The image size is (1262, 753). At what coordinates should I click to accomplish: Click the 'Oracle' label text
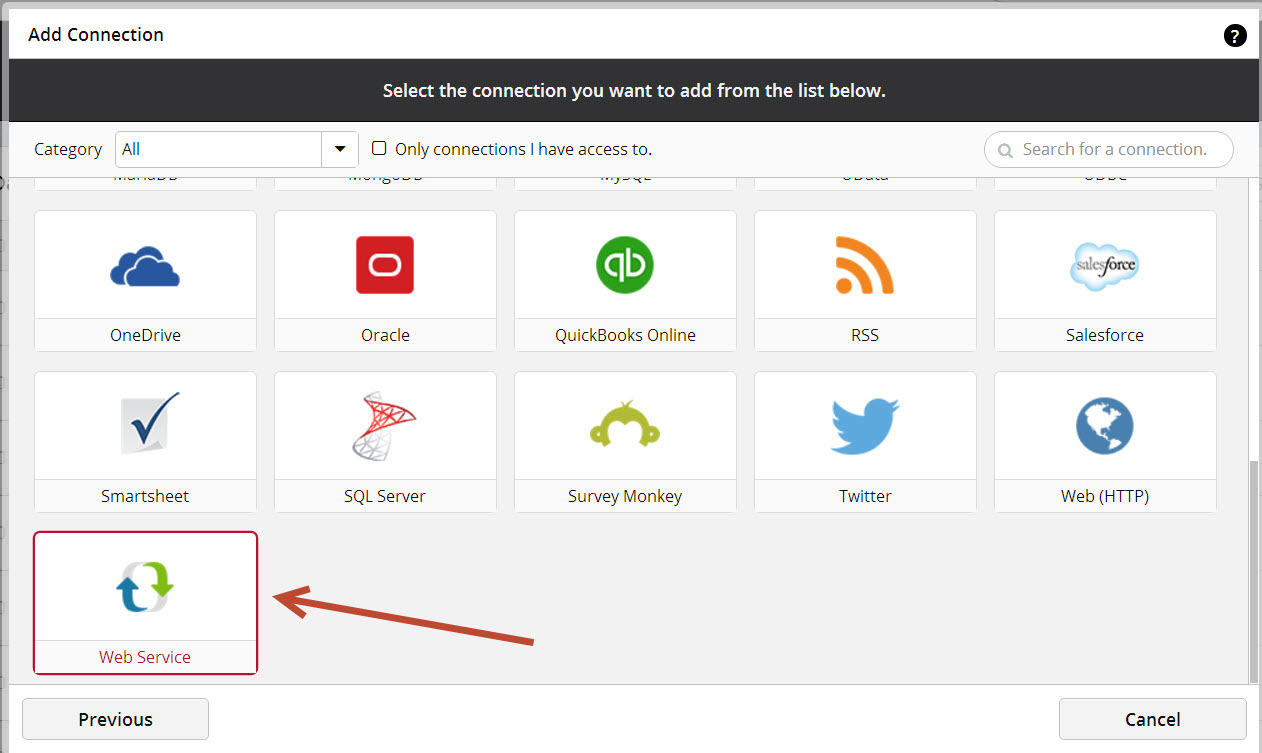(385, 335)
